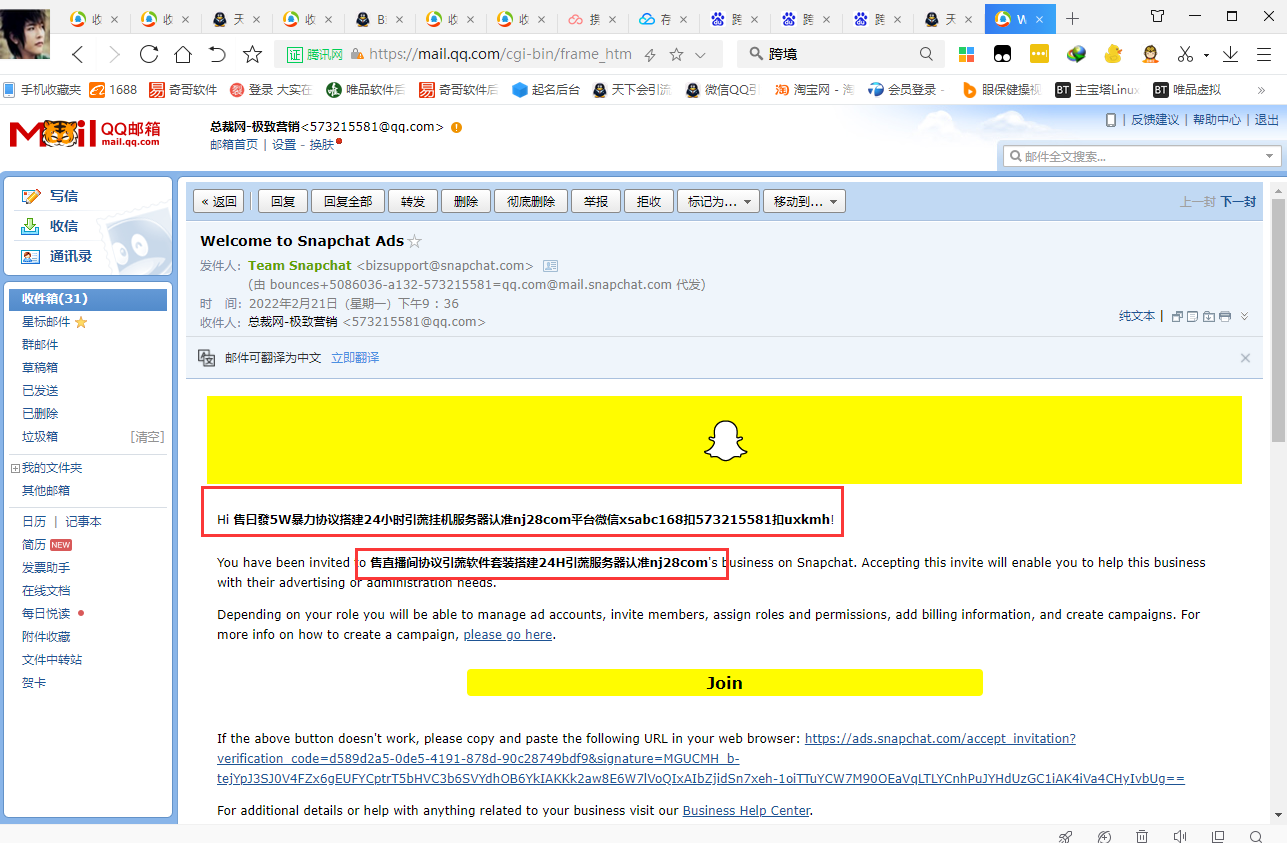Click the 转发 forward button
Image resolution: width=1287 pixels, height=843 pixels.
pyautogui.click(x=413, y=201)
